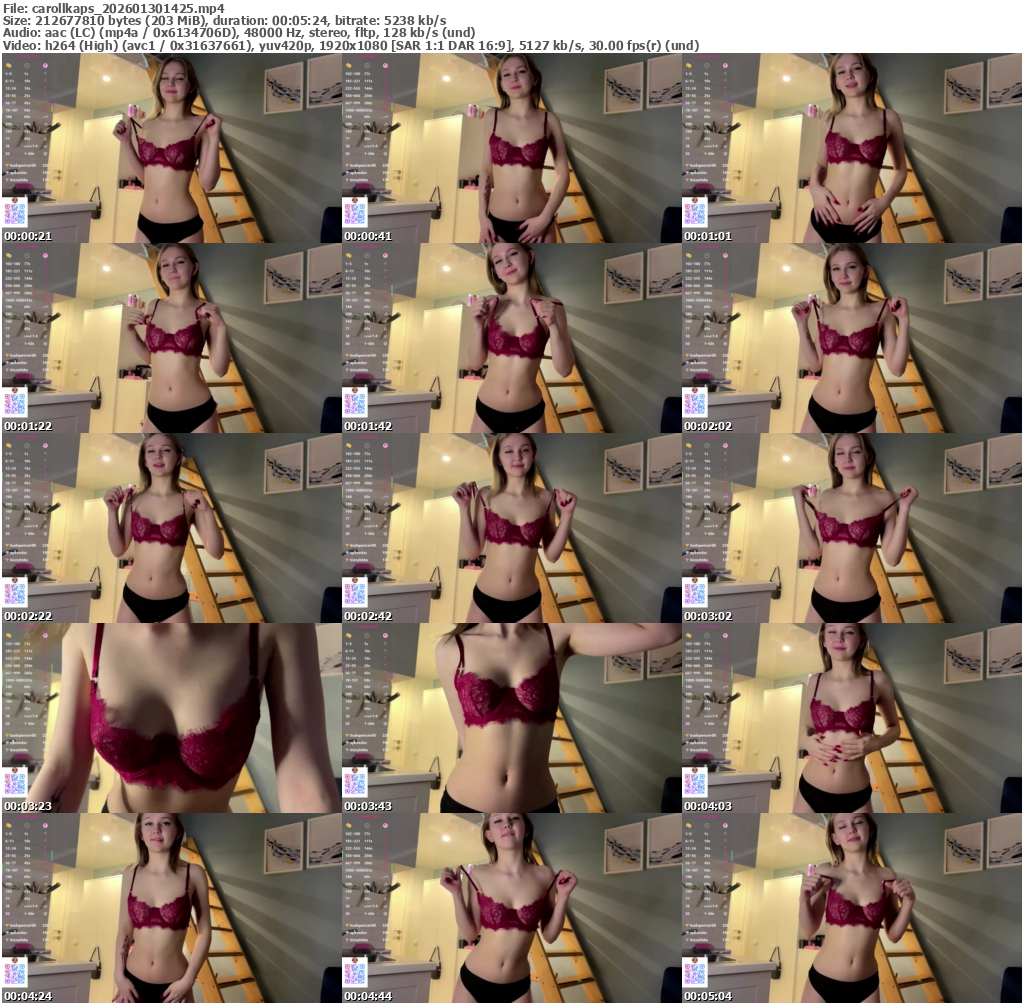The height and width of the screenshot is (1003, 1024).
Task: Choose the preview frame at 00:02:02
Action: point(852,338)
